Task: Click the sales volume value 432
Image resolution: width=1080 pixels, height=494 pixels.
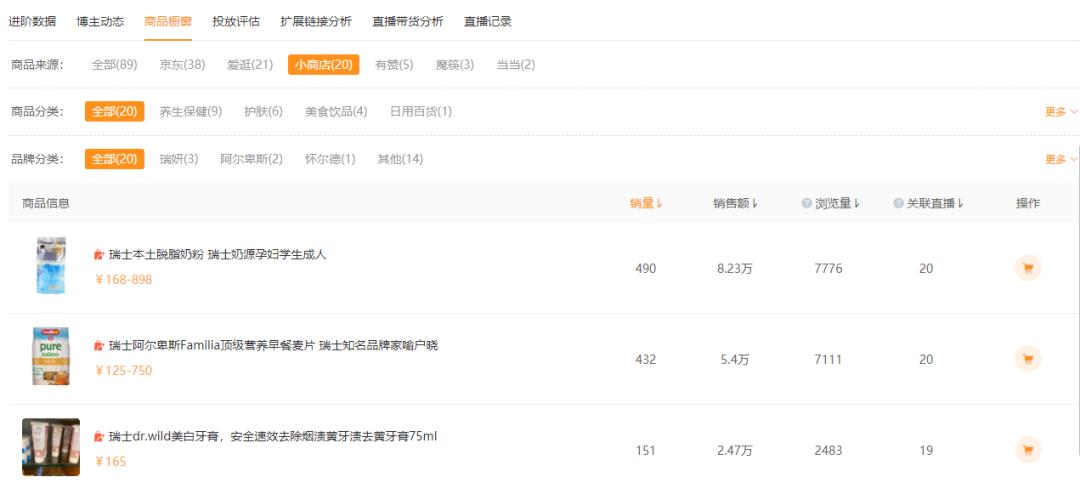Action: (645, 360)
